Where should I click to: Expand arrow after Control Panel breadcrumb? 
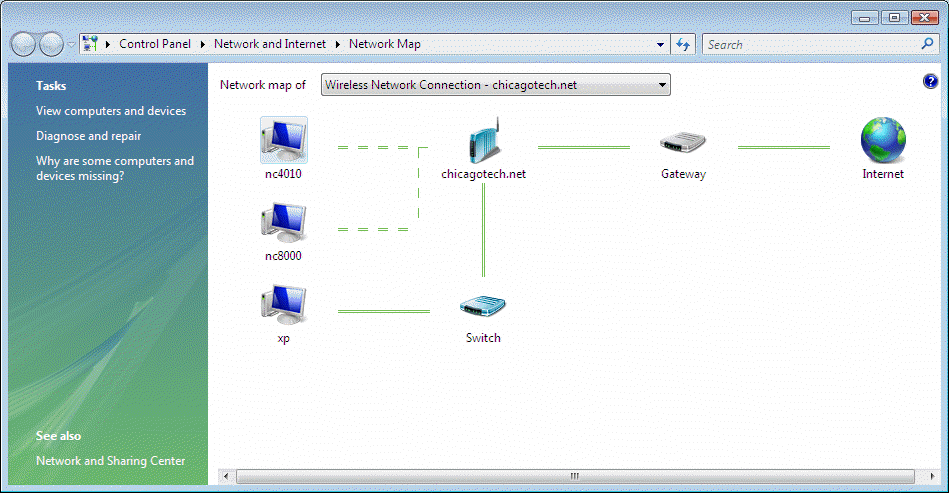click(x=202, y=44)
